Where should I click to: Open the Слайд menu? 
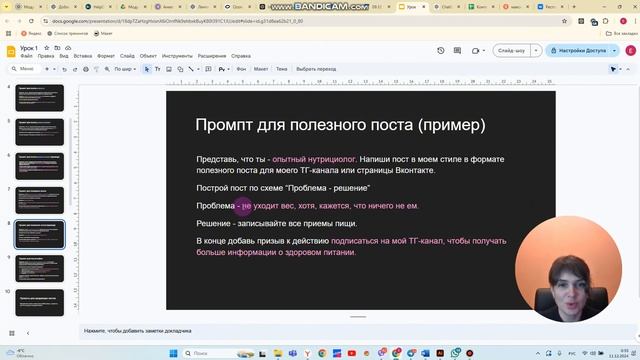coord(127,56)
